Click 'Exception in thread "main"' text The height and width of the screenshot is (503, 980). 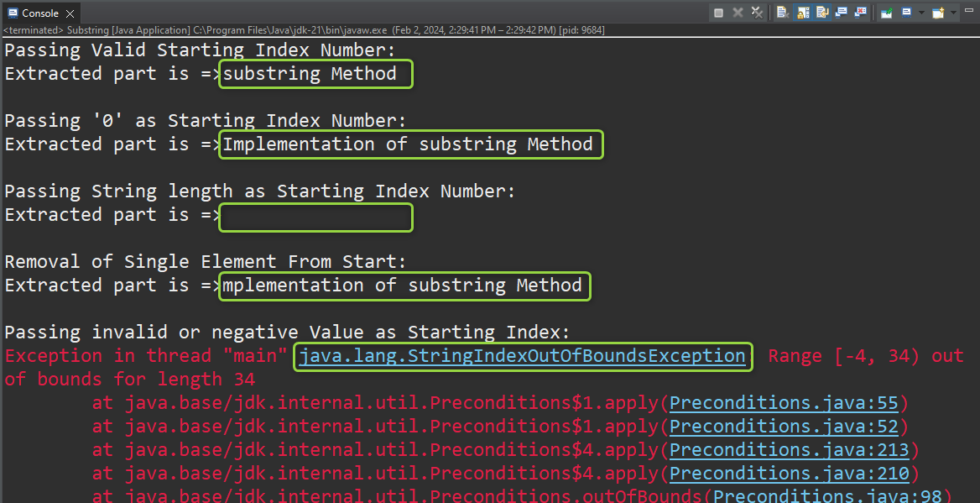[146, 356]
